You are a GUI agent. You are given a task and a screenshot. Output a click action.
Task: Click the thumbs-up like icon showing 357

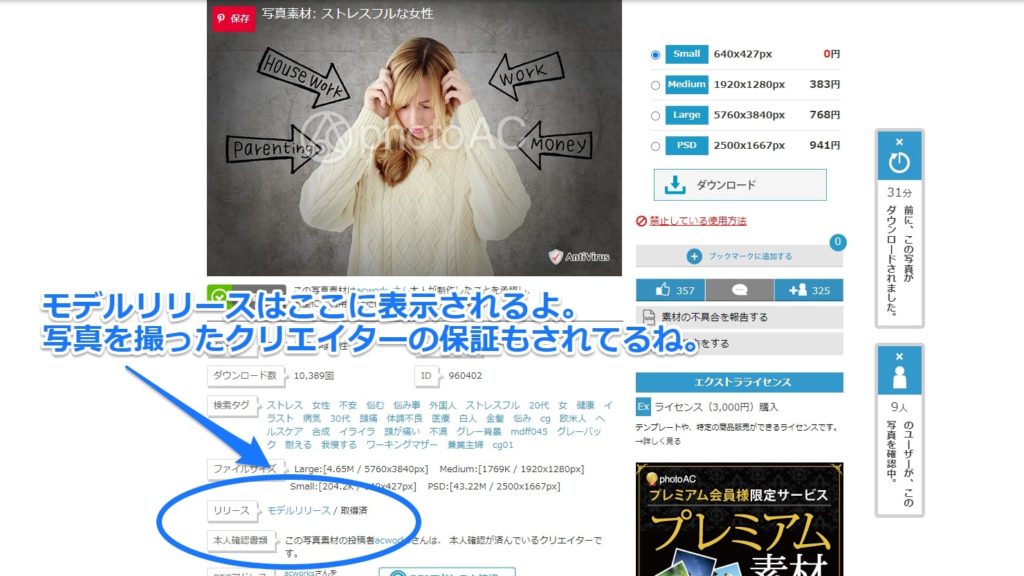661,290
